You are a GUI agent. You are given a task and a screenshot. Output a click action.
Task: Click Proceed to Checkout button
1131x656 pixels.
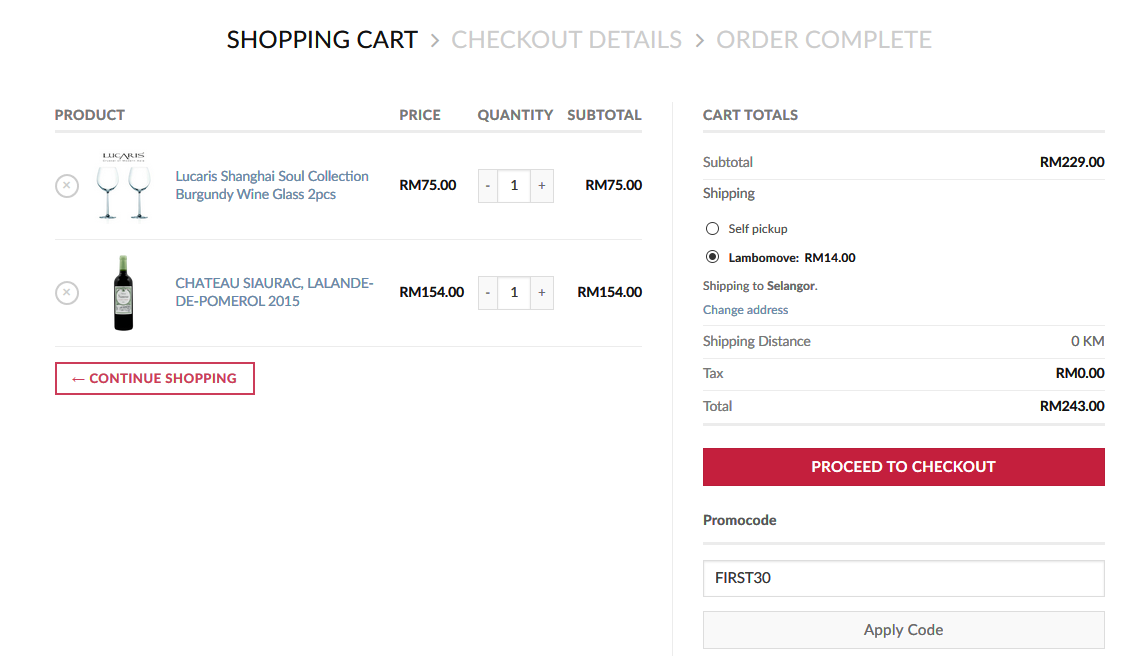coord(903,467)
